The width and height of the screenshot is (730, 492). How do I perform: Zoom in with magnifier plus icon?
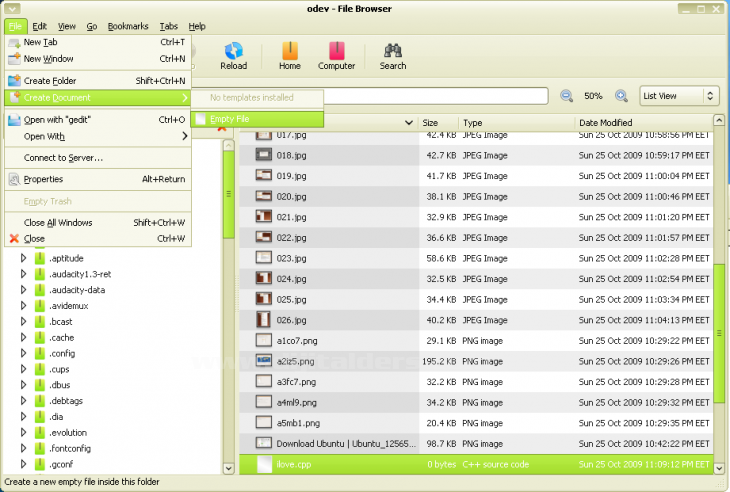pyautogui.click(x=620, y=96)
